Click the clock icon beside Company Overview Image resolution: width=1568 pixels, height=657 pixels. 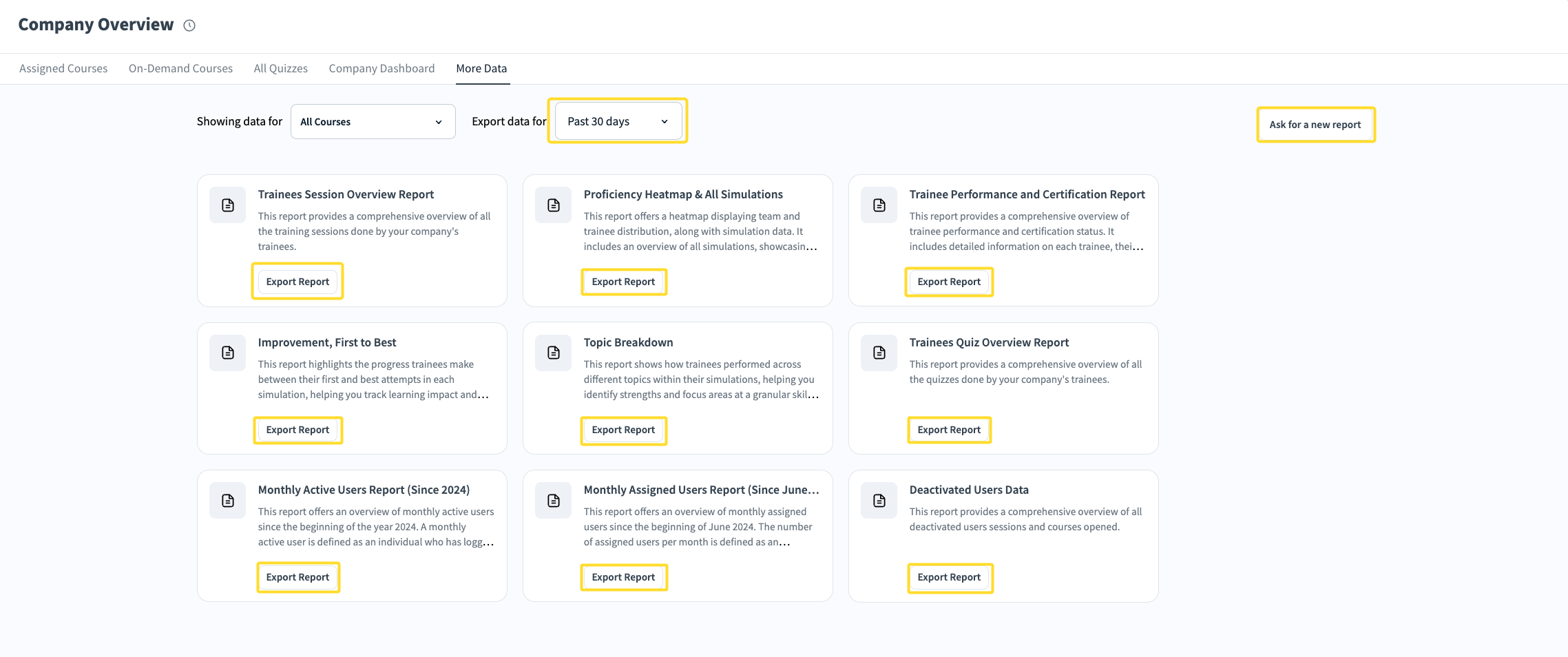tap(189, 25)
